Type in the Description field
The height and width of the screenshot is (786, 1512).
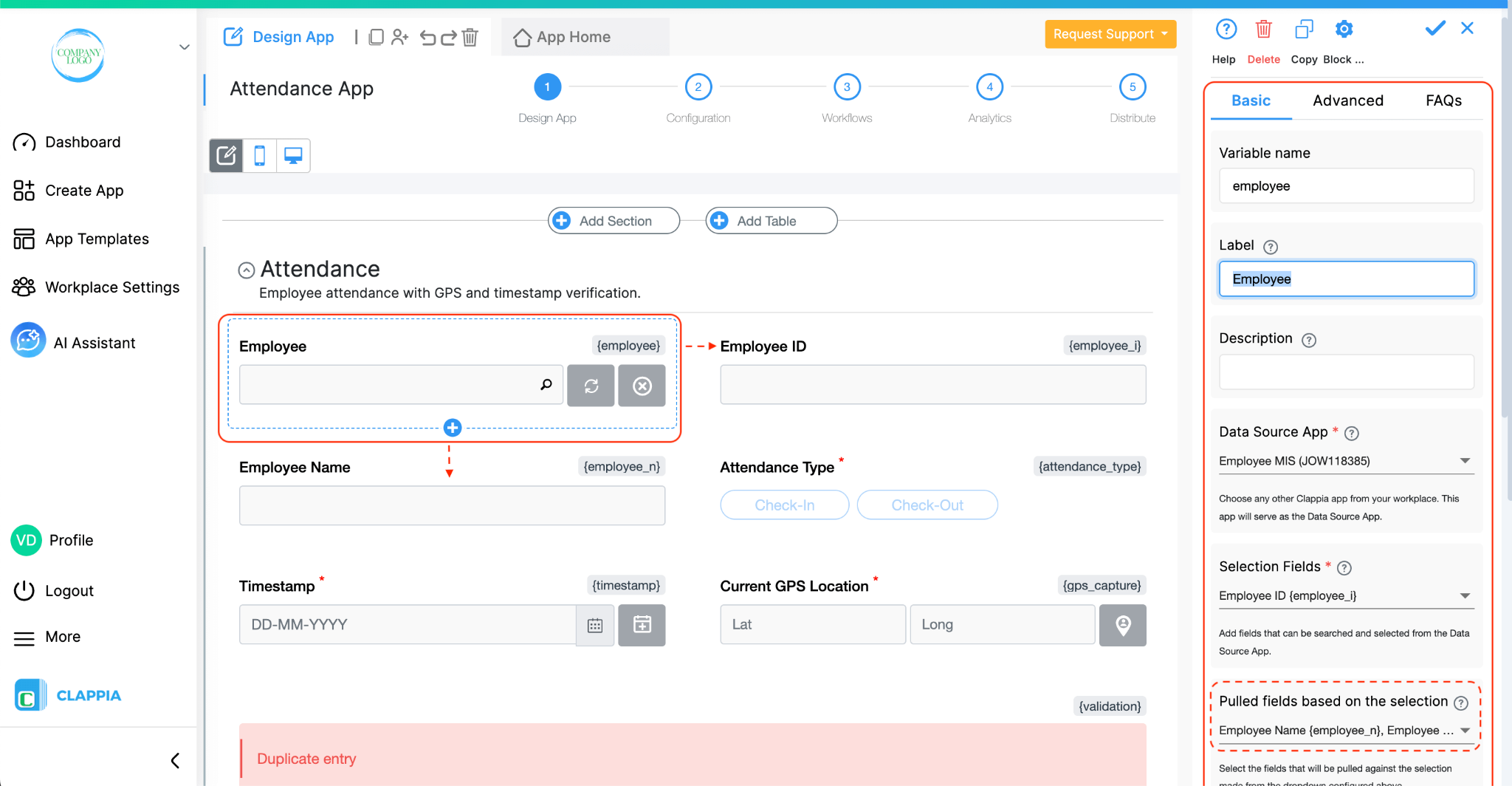click(1345, 372)
